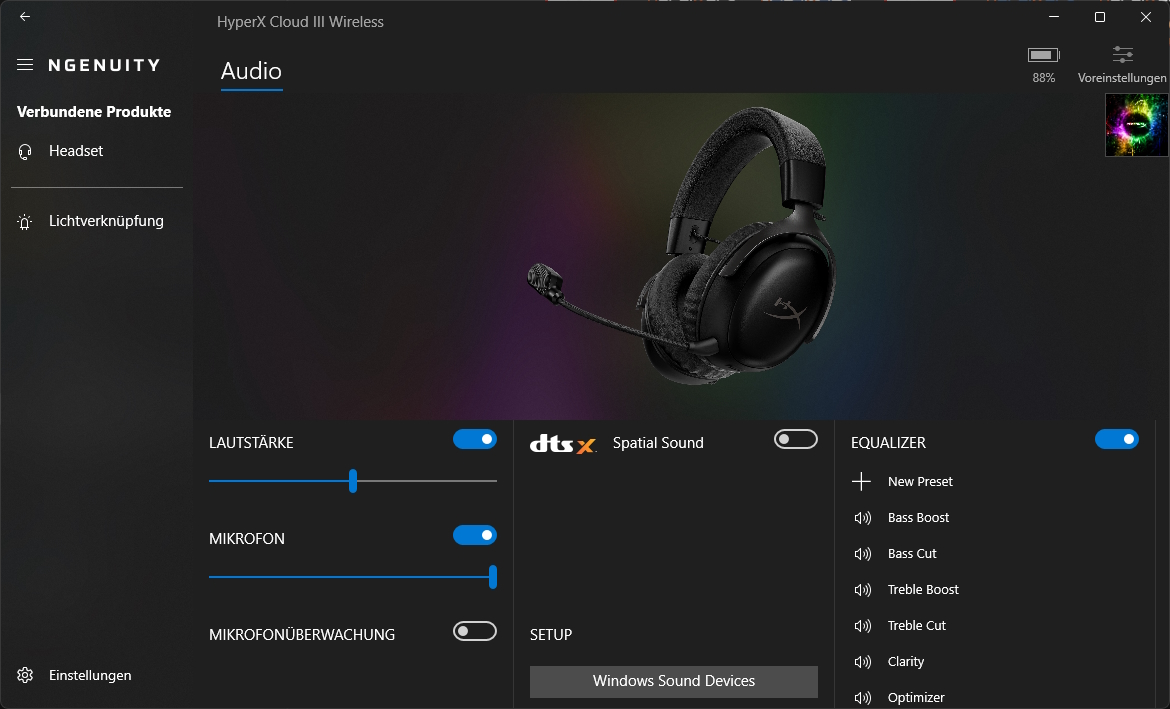Select the Bass Boost equalizer preset icon

pos(861,518)
